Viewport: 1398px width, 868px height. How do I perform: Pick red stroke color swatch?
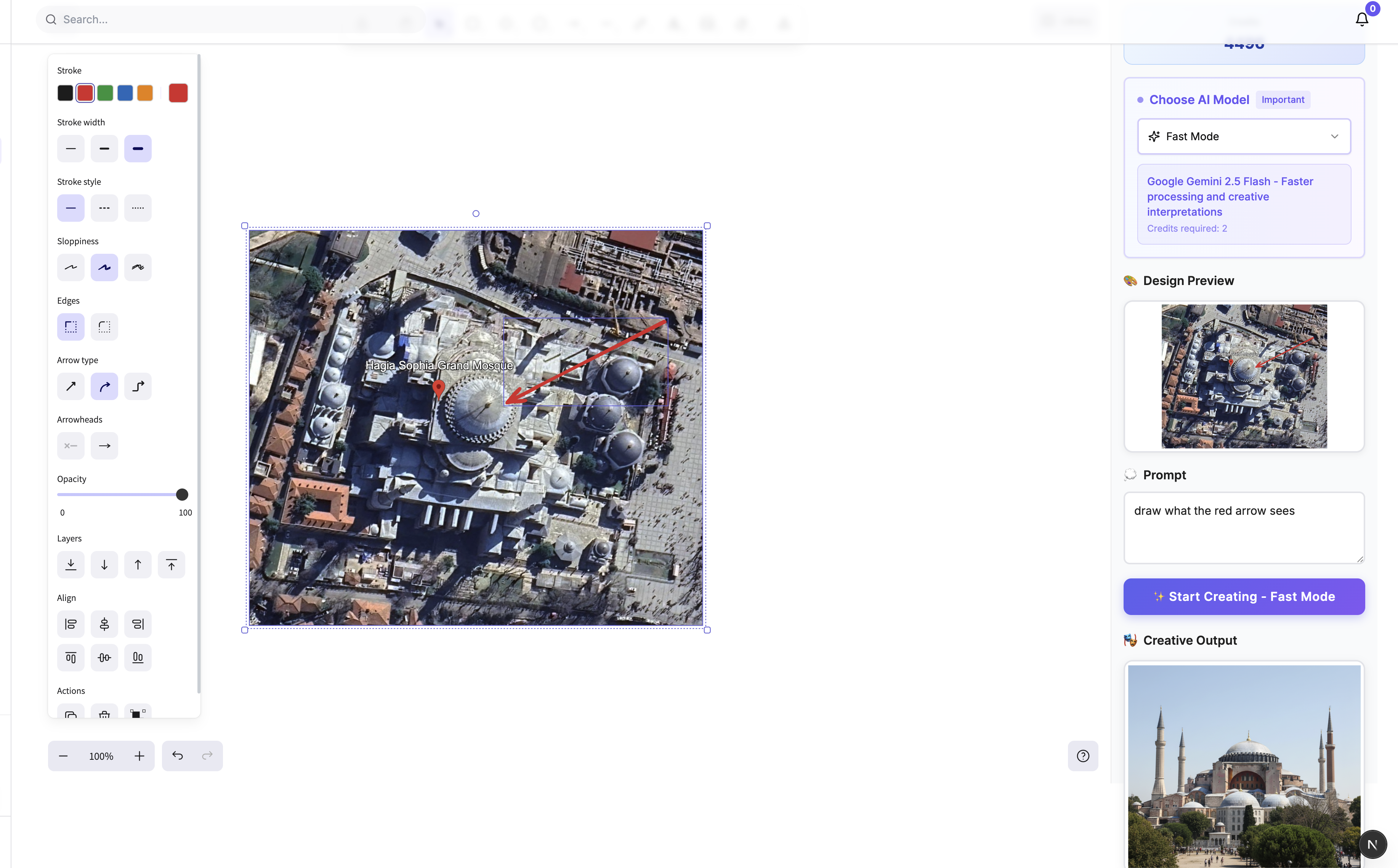pos(85,93)
